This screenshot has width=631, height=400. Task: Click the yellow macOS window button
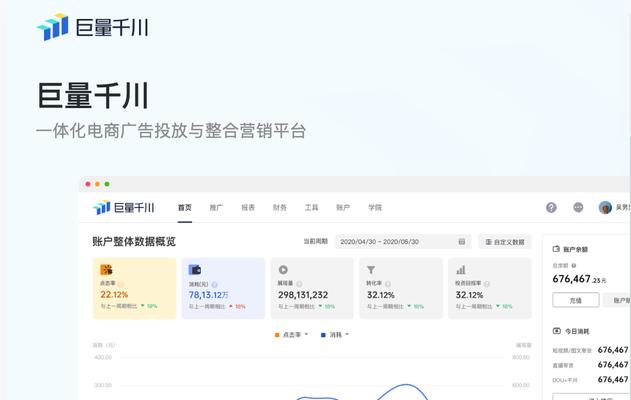(97, 184)
